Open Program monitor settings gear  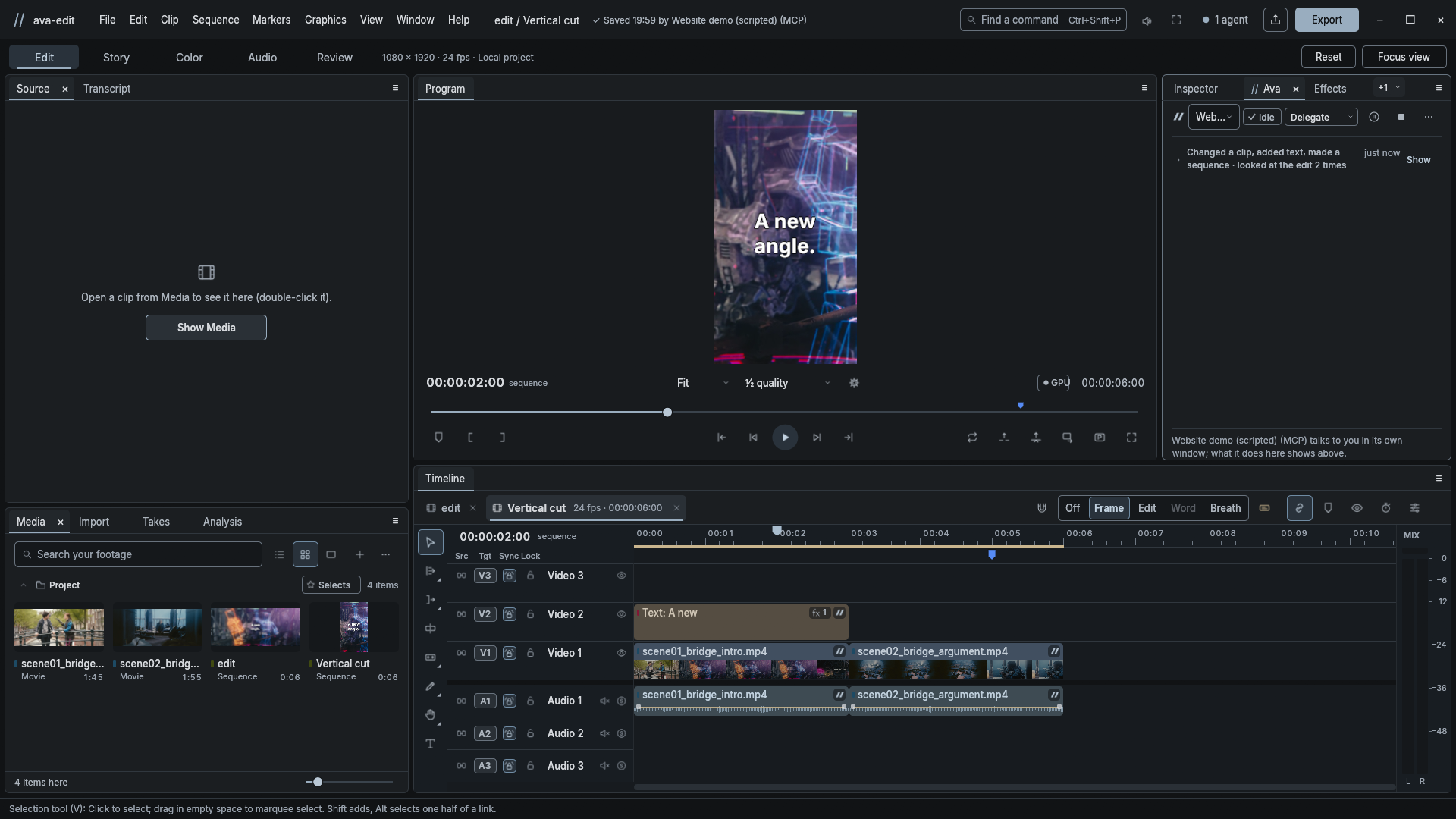coord(854,383)
